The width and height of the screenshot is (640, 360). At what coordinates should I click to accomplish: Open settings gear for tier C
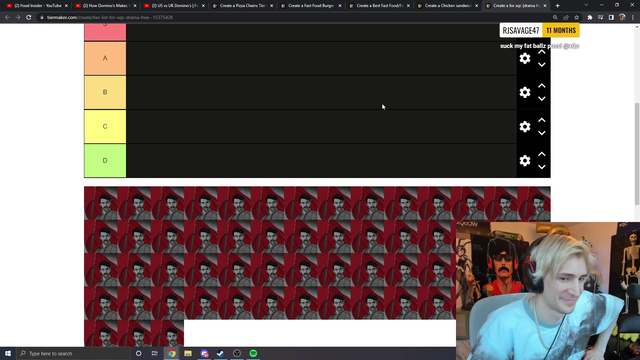click(524, 127)
